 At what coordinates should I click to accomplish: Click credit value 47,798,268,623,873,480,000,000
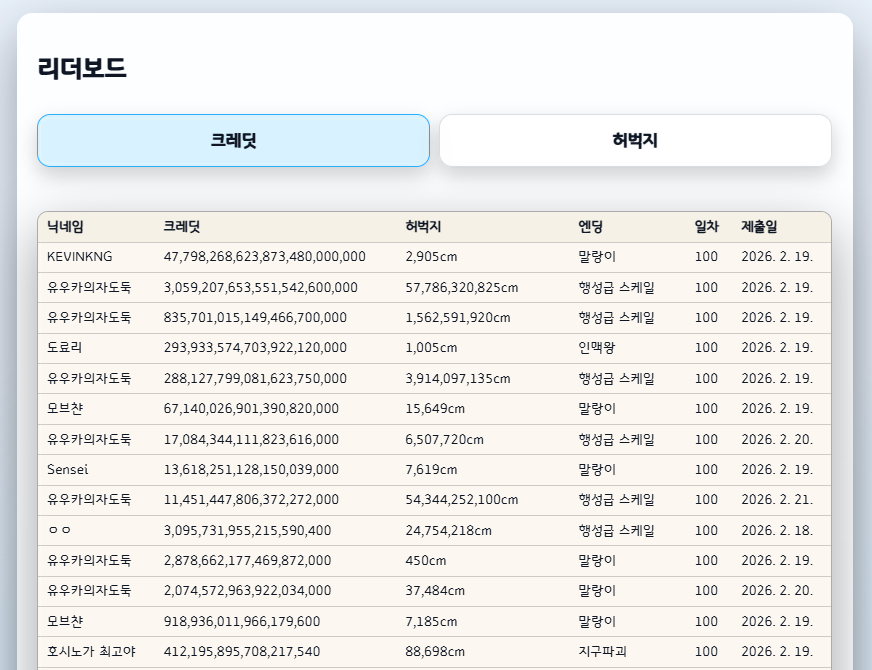point(265,257)
